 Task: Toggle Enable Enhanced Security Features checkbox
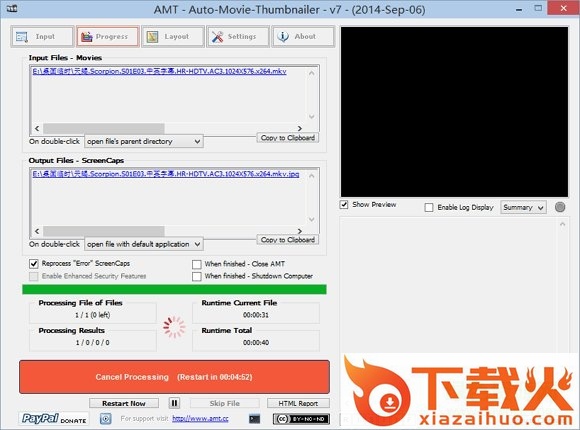[x=34, y=276]
